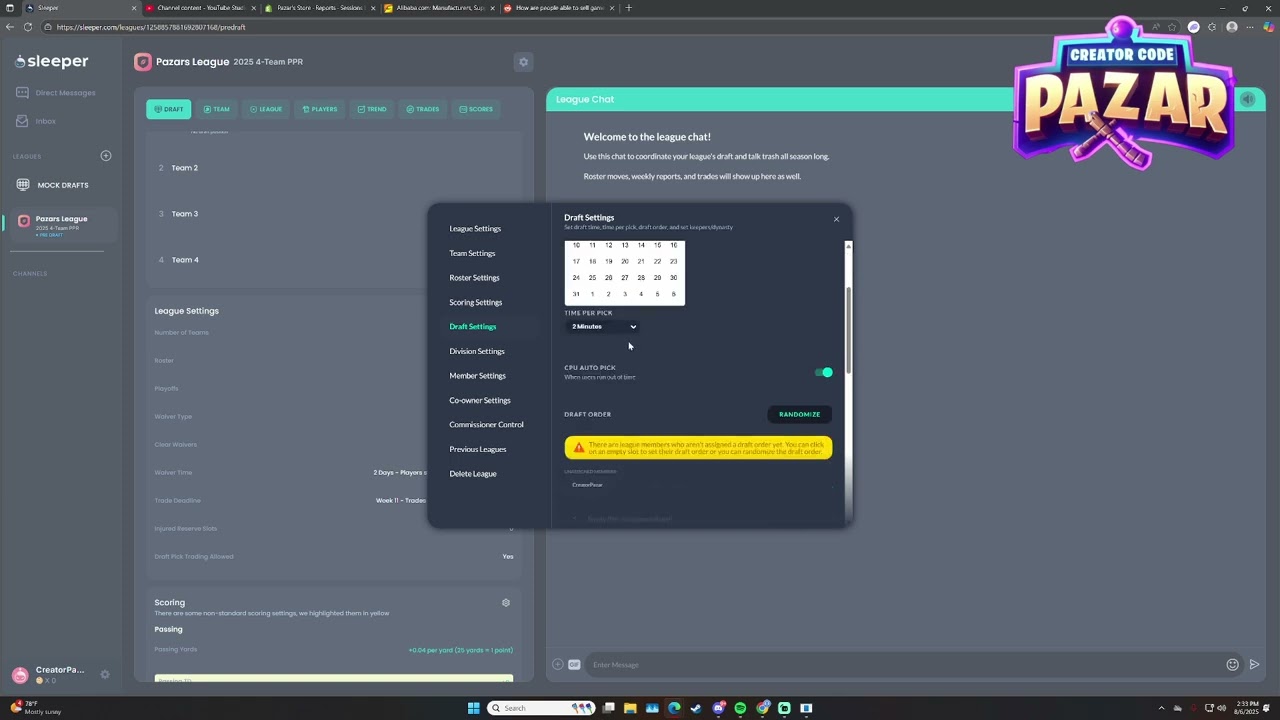Switch to the Team tab
This screenshot has width=1280, height=720.
[216, 109]
